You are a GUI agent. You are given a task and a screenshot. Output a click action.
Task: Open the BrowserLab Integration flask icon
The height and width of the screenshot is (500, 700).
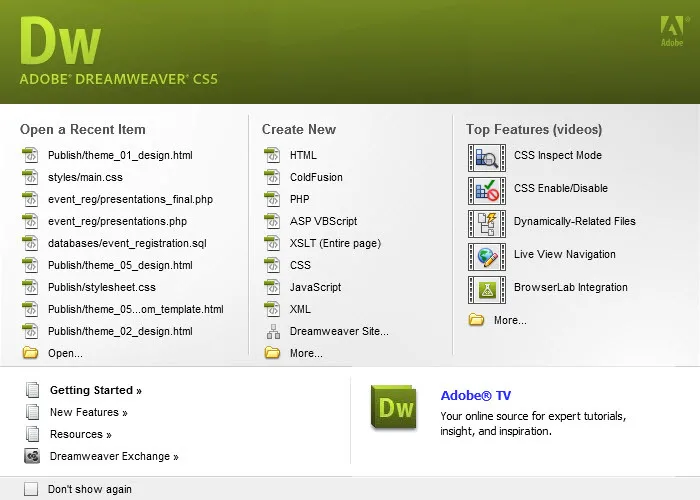(x=487, y=290)
